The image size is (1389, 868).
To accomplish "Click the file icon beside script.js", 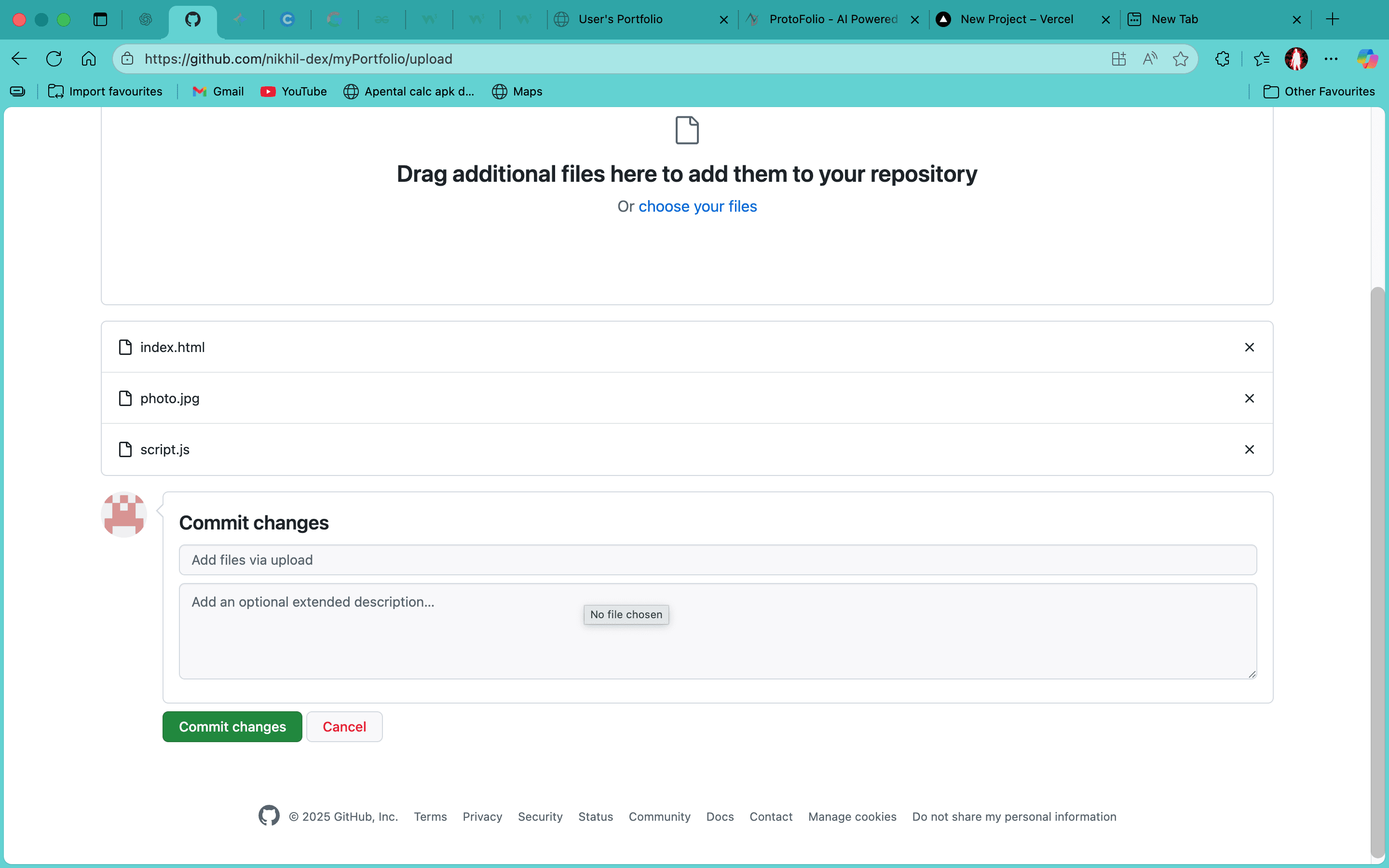I will pyautogui.click(x=125, y=449).
